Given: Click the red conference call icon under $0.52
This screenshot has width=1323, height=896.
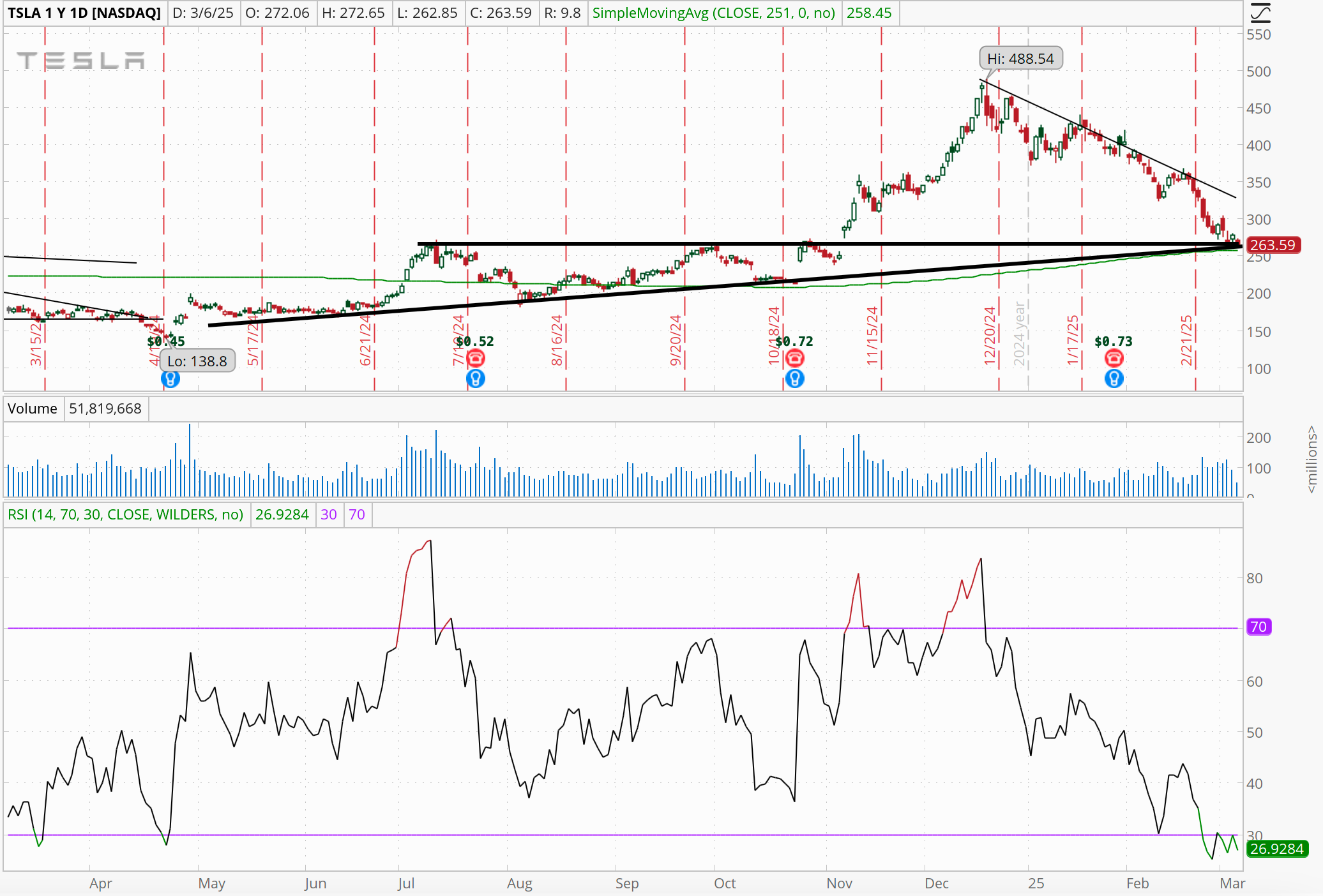Looking at the screenshot, I should click(476, 358).
